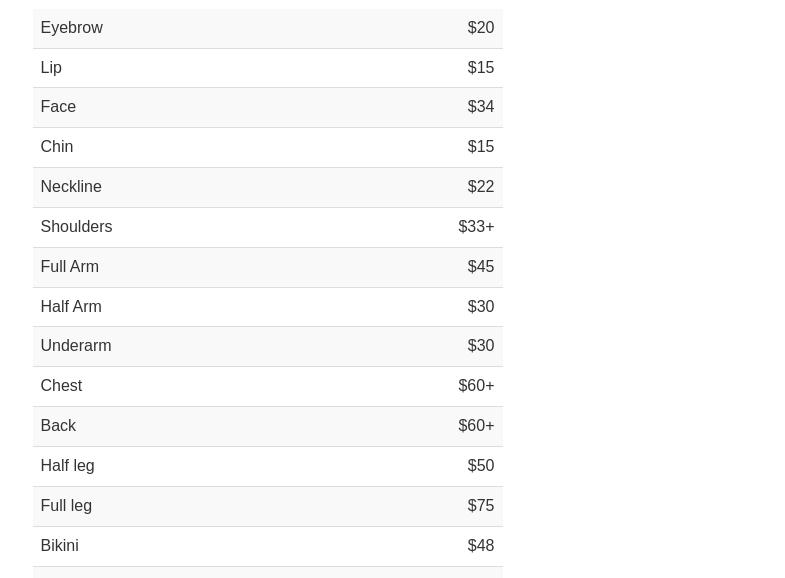The width and height of the screenshot is (785, 578).
Task: Click the Underarm service label
Action: [x=75, y=345]
